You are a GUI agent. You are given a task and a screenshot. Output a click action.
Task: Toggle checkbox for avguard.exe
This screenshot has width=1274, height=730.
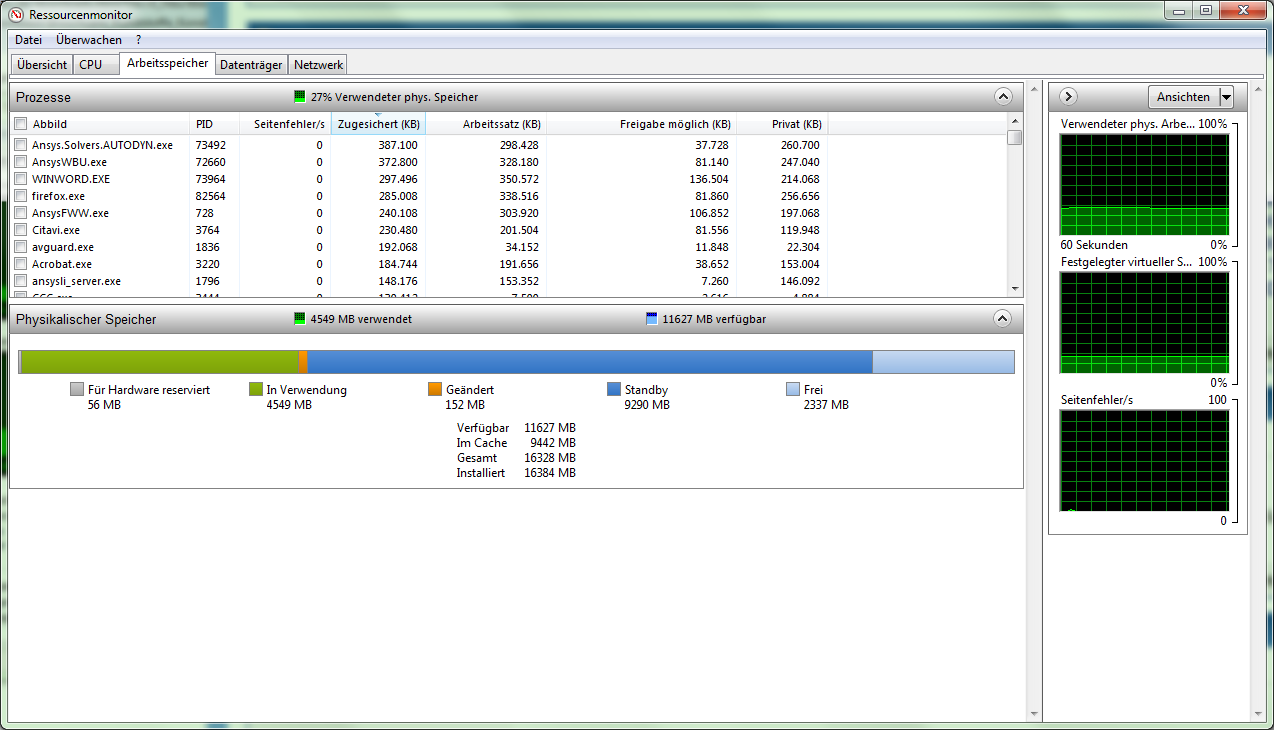tap(20, 247)
